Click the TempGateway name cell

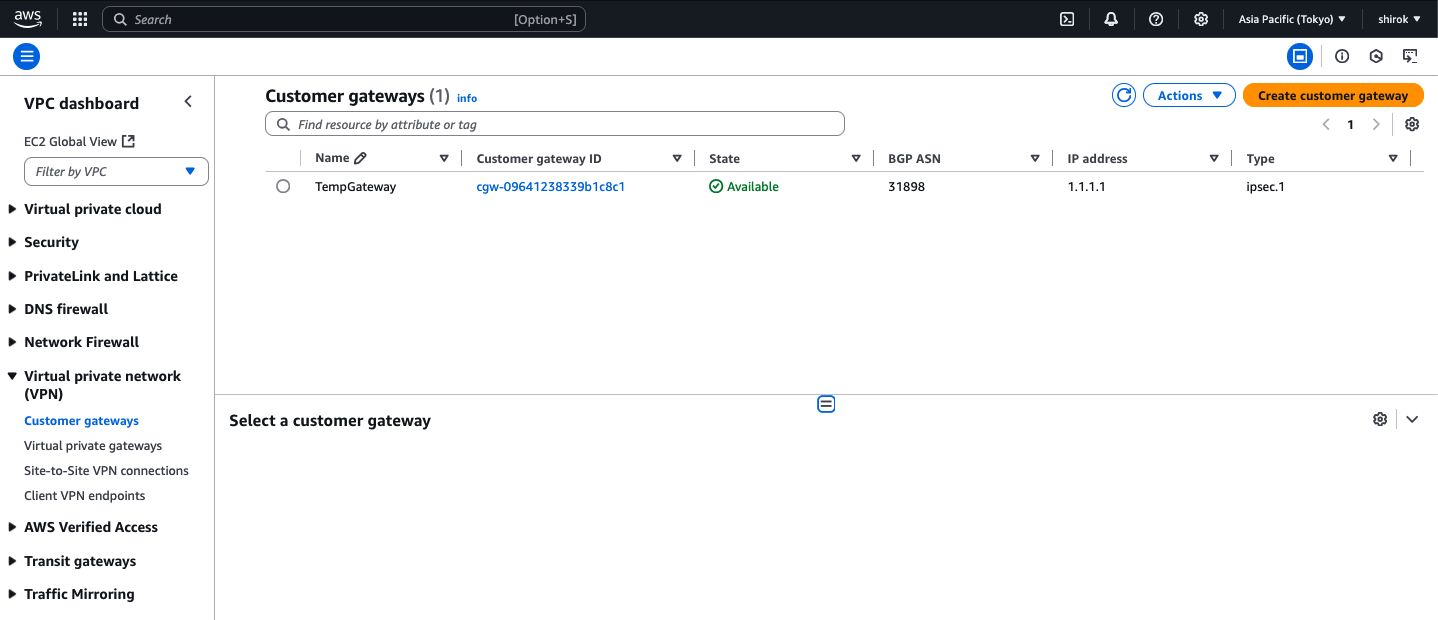(x=355, y=186)
